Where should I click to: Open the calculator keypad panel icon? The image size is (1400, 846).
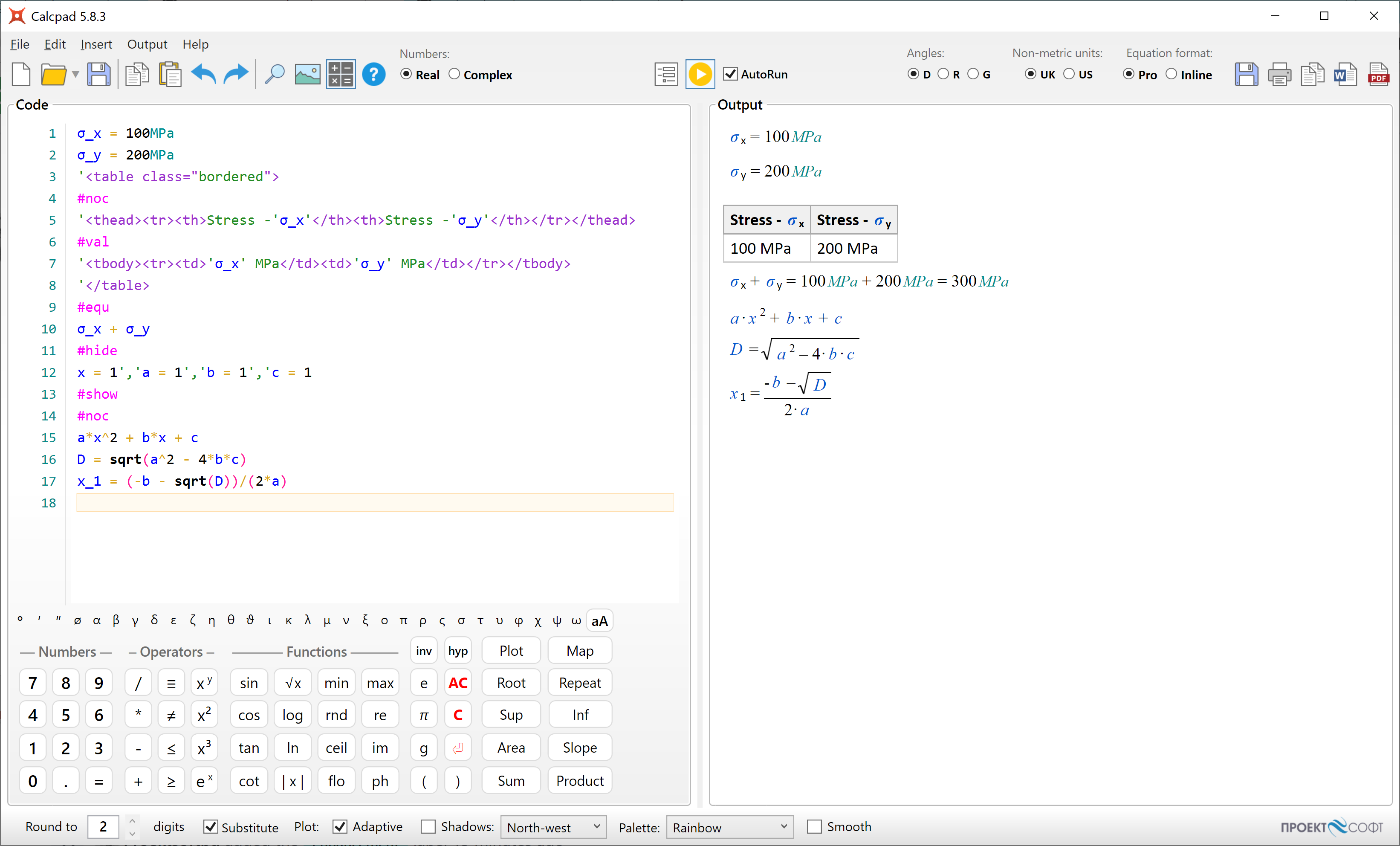(x=340, y=74)
